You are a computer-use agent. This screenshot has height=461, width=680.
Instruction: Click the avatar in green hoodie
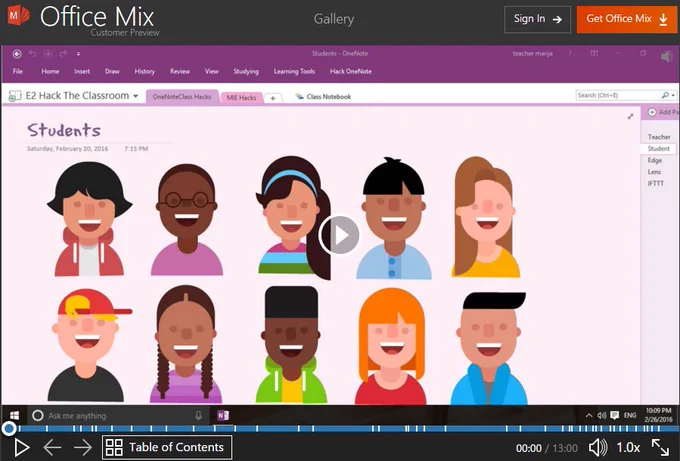[x=291, y=344]
